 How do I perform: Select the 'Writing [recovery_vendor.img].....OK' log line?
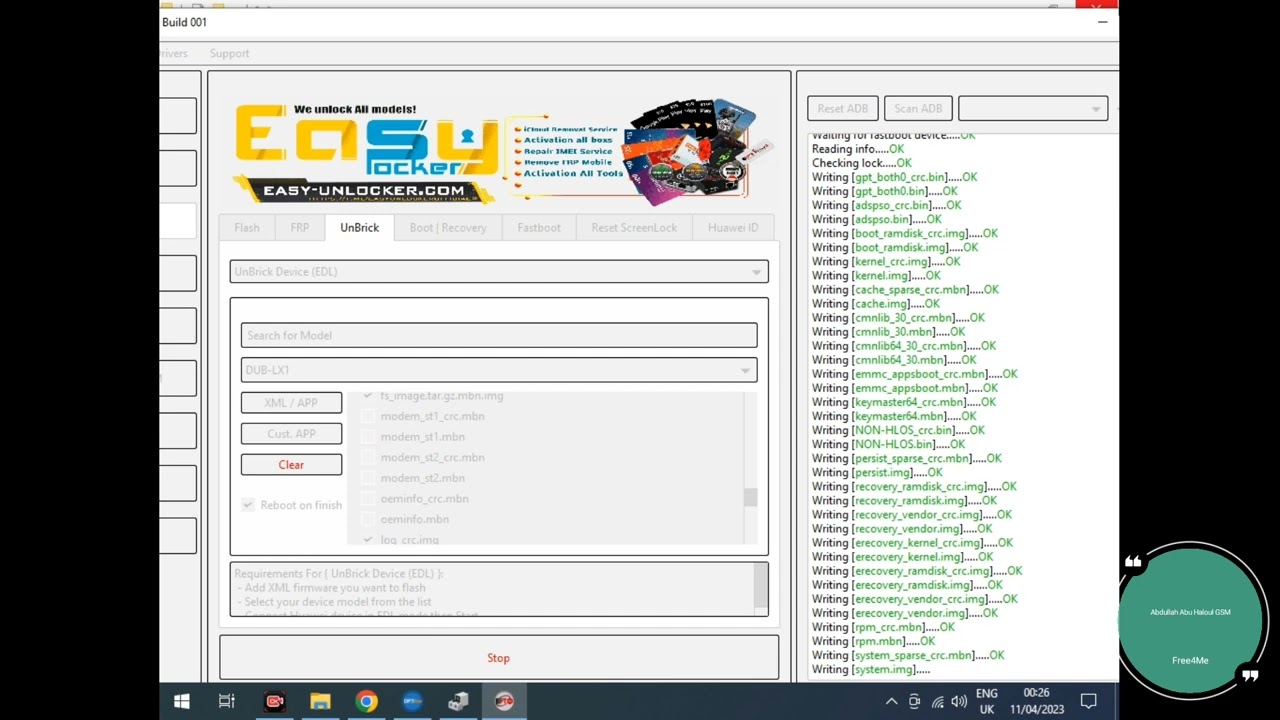(x=902, y=528)
